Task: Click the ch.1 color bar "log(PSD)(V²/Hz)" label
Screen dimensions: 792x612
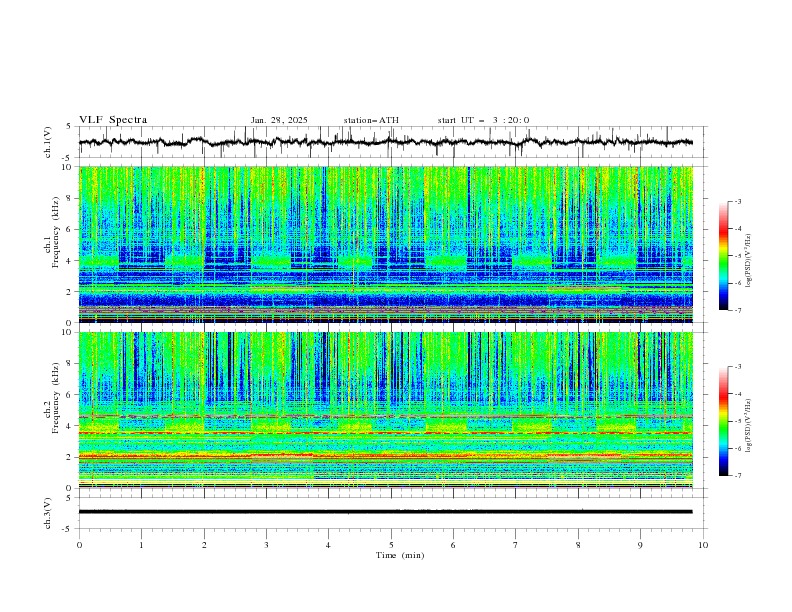Action: tap(749, 261)
